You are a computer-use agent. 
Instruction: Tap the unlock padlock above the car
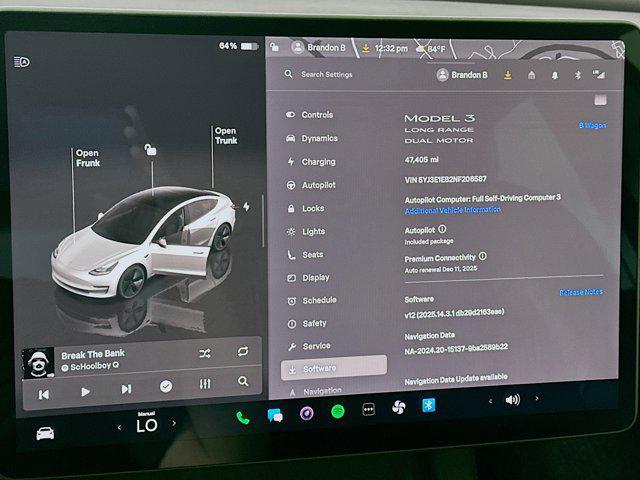[x=150, y=150]
